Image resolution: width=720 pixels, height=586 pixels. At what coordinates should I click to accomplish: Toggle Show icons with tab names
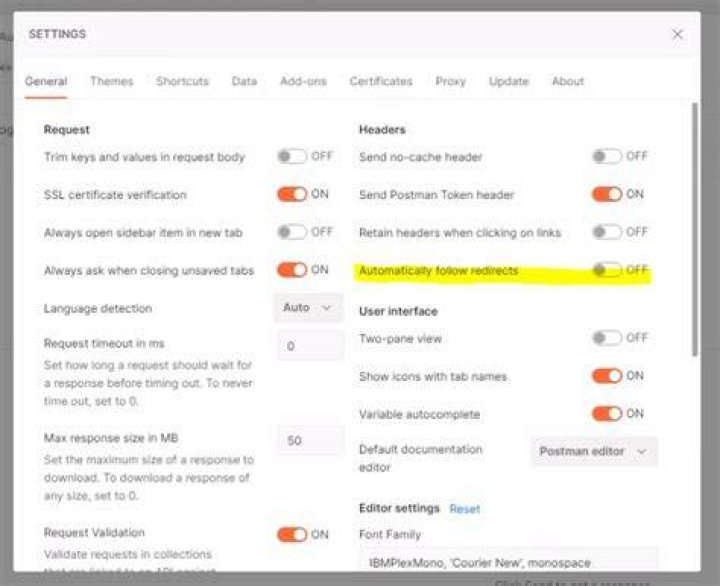click(607, 376)
